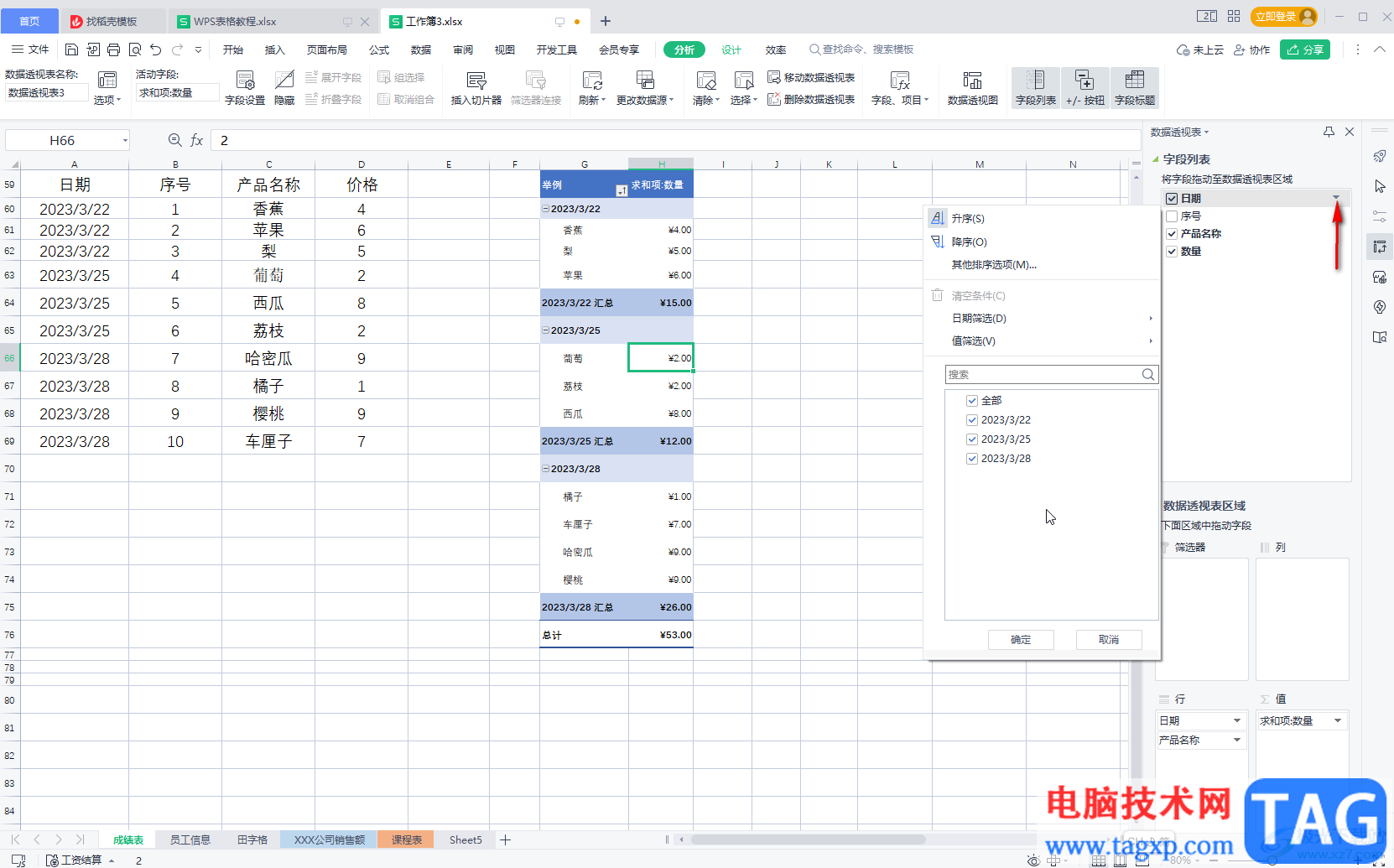
Task: Click the 确定 button in filter popup
Action: pyautogui.click(x=1021, y=640)
